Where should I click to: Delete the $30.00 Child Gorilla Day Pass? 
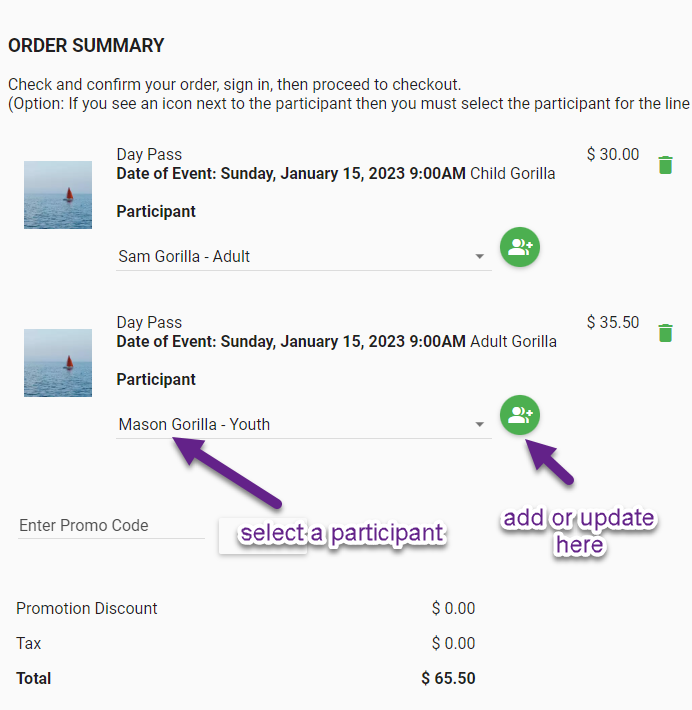[665, 165]
